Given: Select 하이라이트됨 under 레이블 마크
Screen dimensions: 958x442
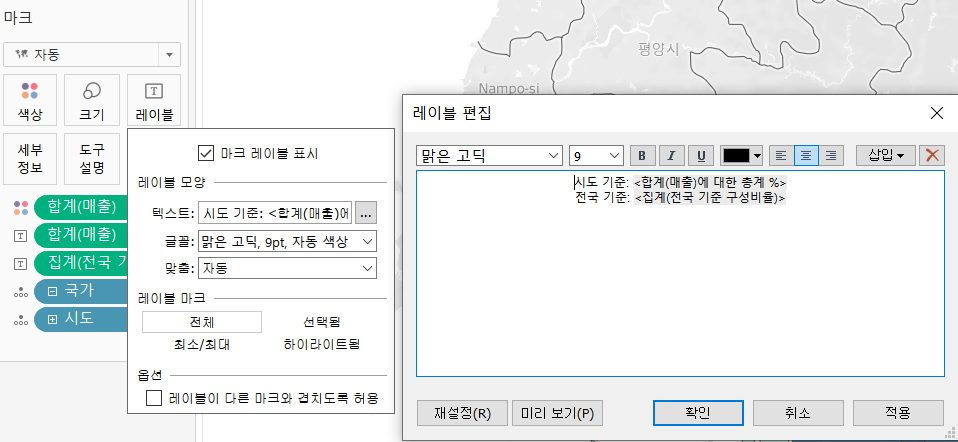Looking at the screenshot, I should point(321,345).
